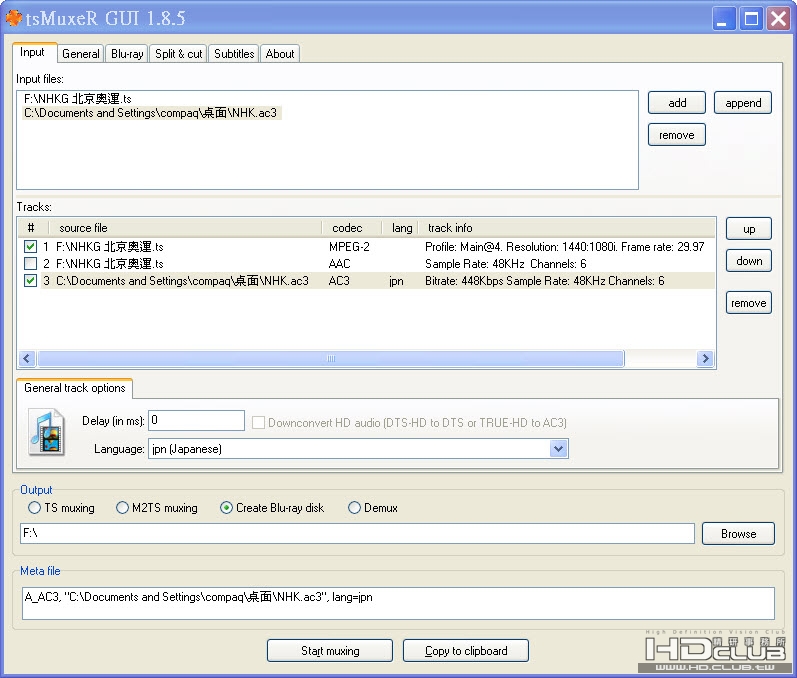This screenshot has width=797, height=678.
Task: Click the append button
Action: point(743,103)
